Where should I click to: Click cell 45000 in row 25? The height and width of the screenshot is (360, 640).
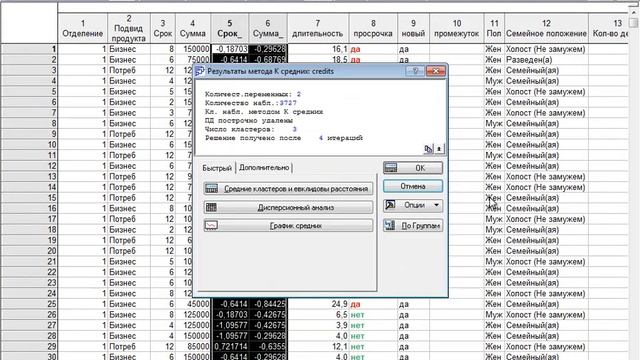[x=193, y=304]
